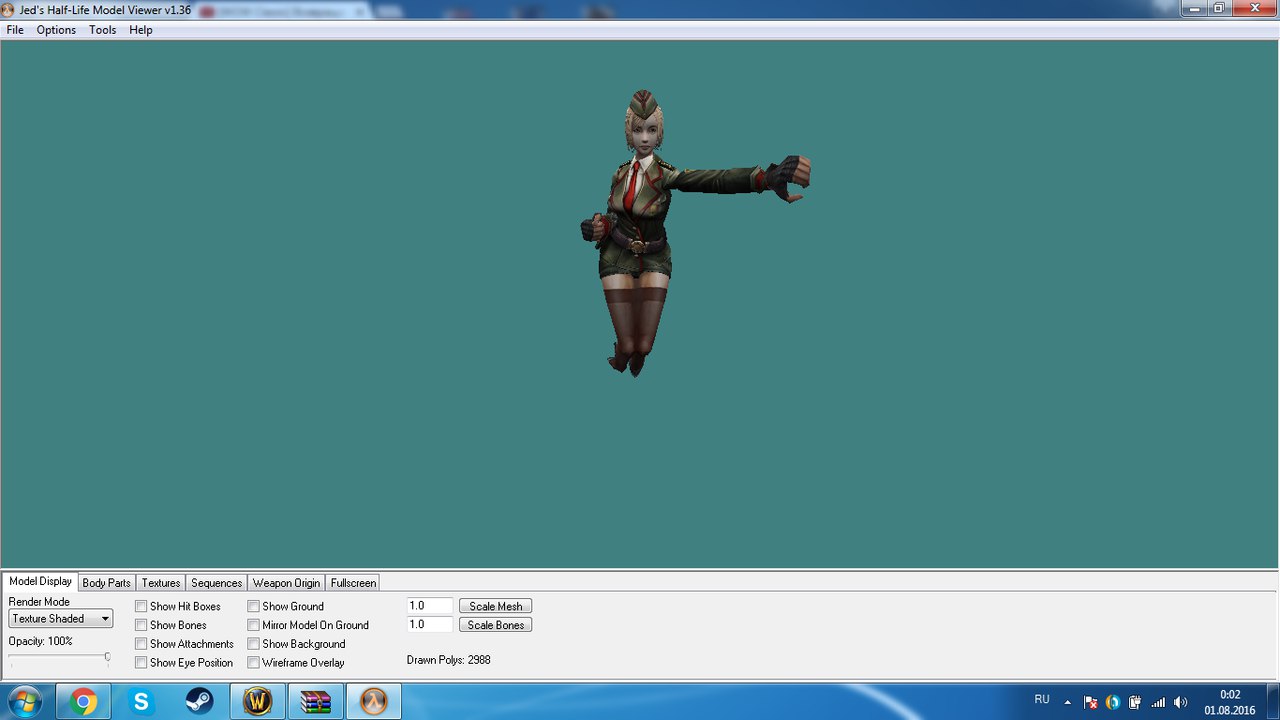Click the Drawn Polys: 2988 text
Image resolution: width=1280 pixels, height=720 pixels.
click(448, 660)
